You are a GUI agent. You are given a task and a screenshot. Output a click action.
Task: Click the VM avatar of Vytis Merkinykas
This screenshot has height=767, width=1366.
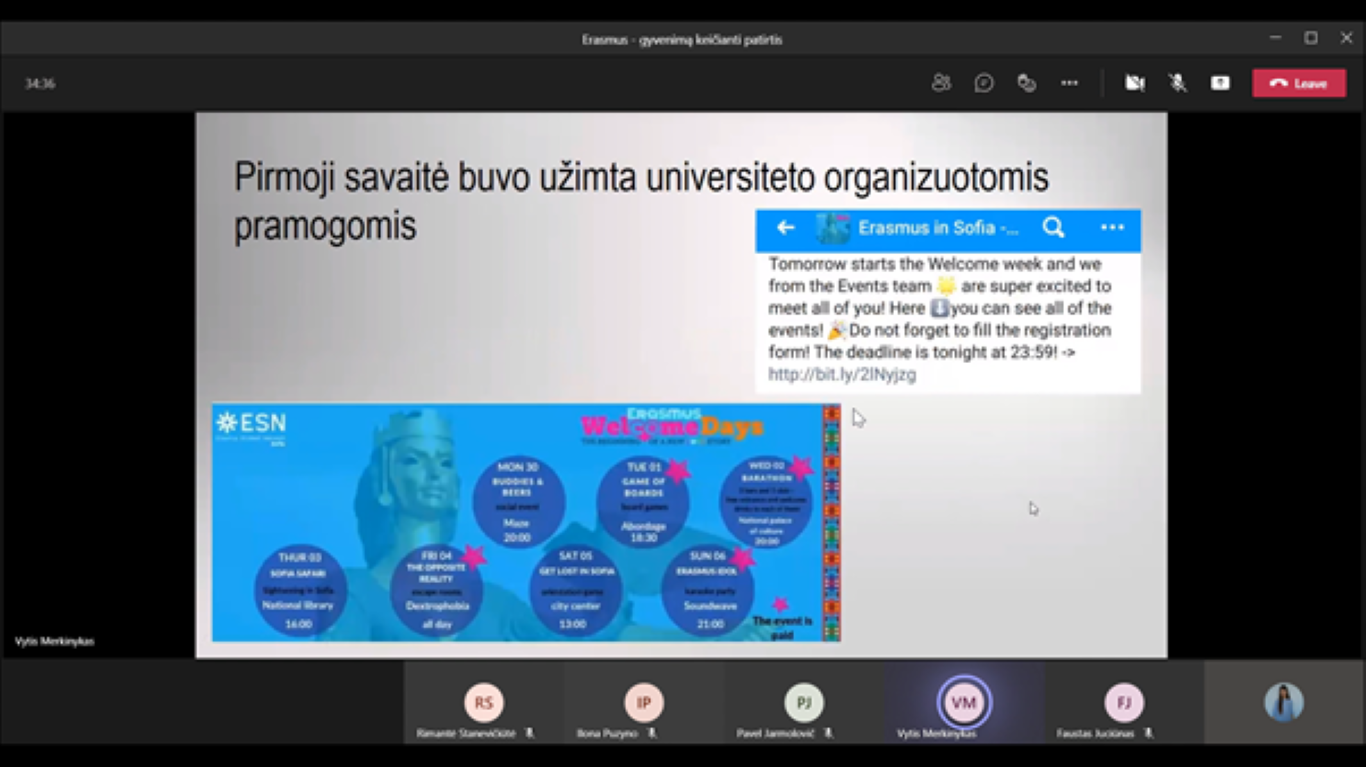pyautogui.click(x=964, y=703)
